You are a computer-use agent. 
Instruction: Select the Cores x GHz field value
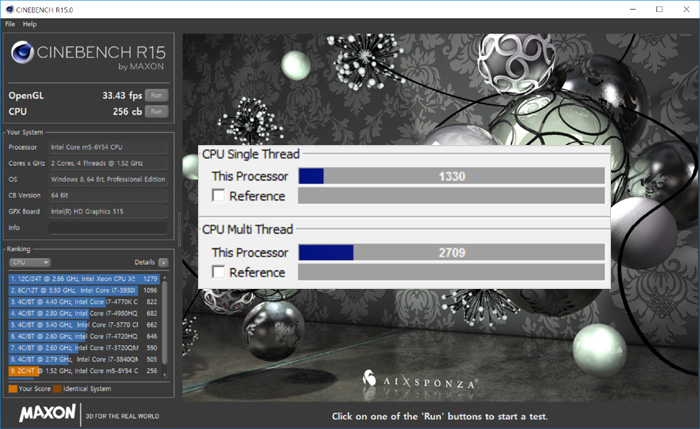(108, 163)
